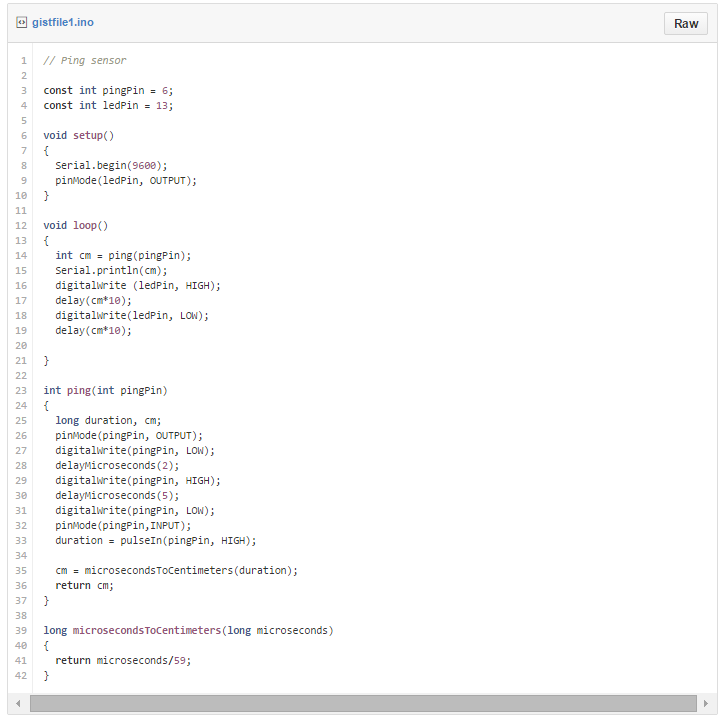Click the 'long duration, cm;' line
The height and width of the screenshot is (720, 724).
coord(108,420)
